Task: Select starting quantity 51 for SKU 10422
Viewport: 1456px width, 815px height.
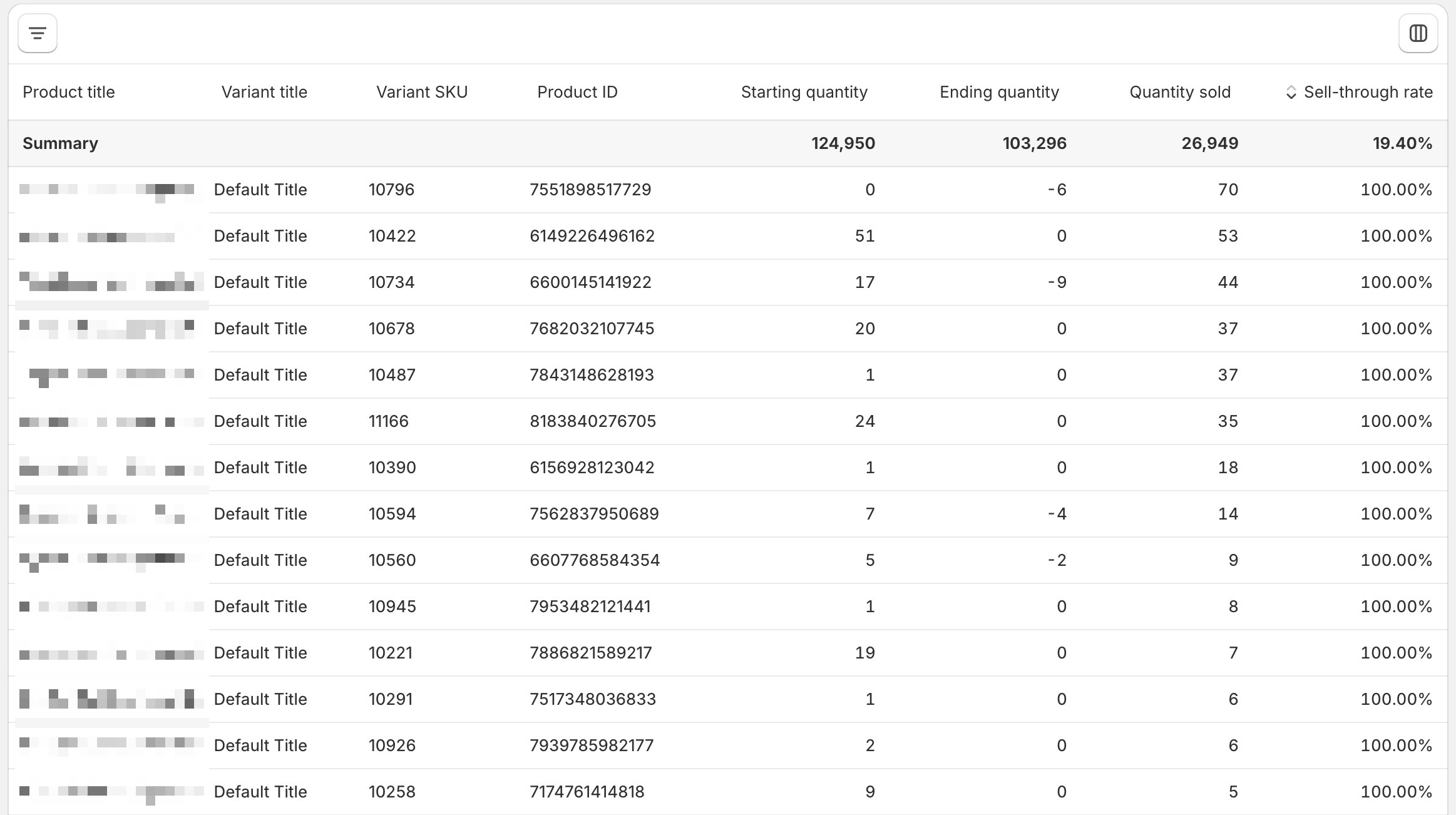Action: coord(865,236)
